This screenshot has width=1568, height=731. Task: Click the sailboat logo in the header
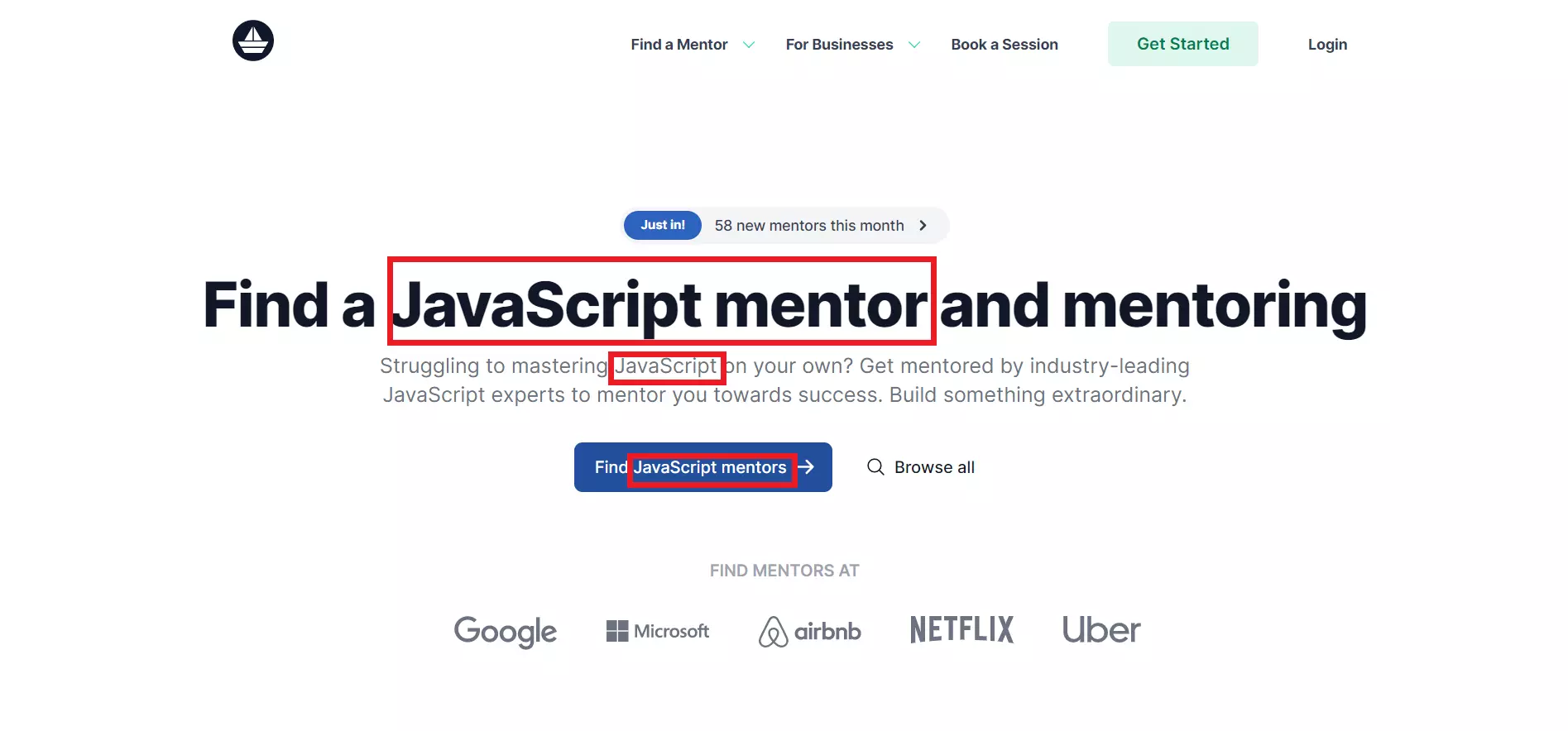click(x=252, y=40)
